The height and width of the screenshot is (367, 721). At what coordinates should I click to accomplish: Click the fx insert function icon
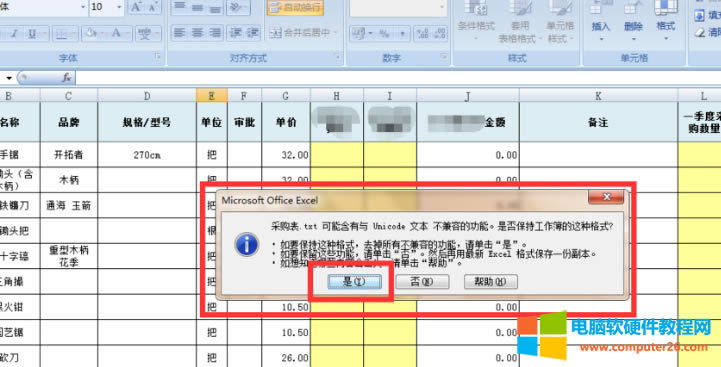[x=67, y=78]
